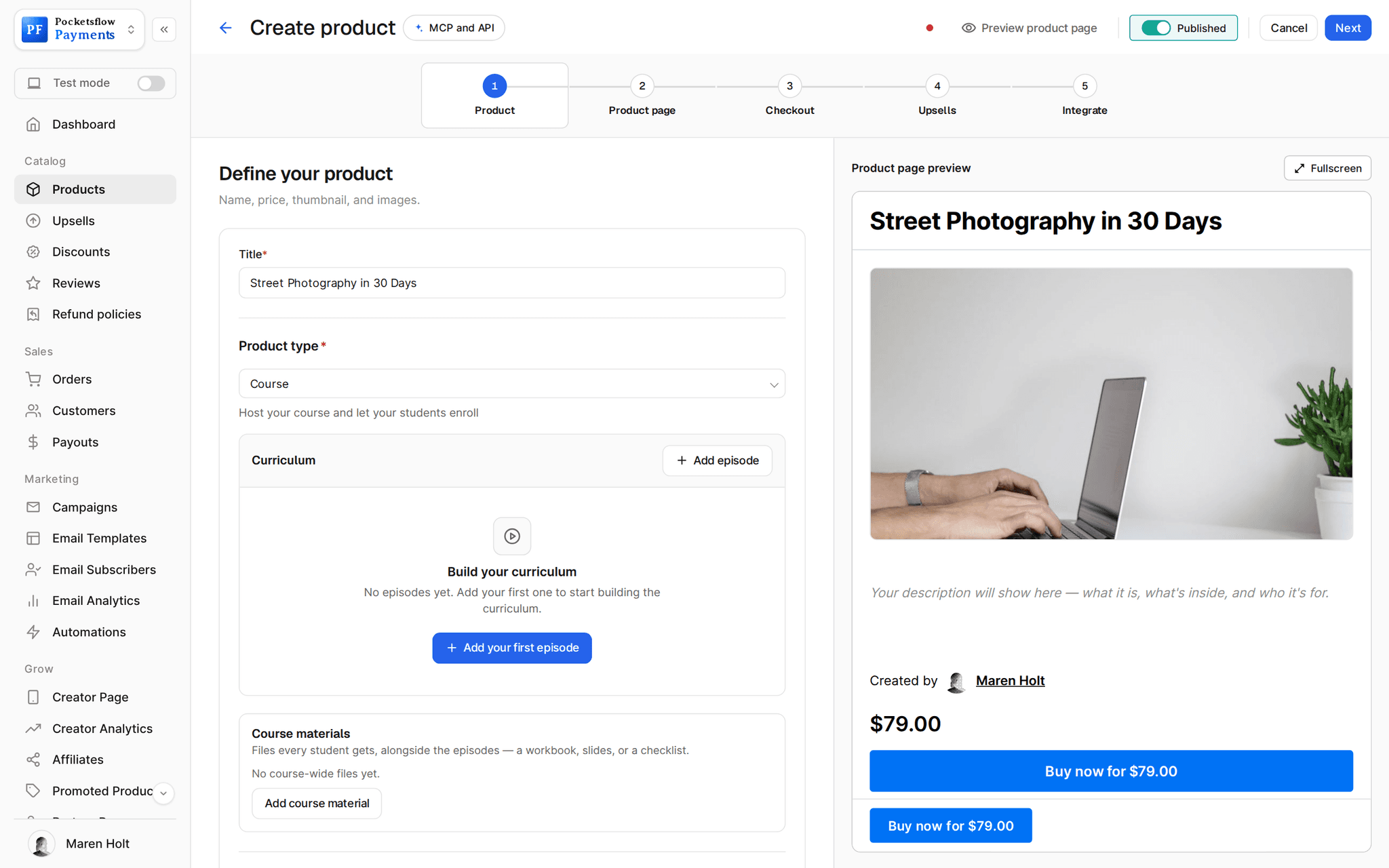The height and width of the screenshot is (868, 1389).
Task: Click the Next button
Action: point(1348,28)
